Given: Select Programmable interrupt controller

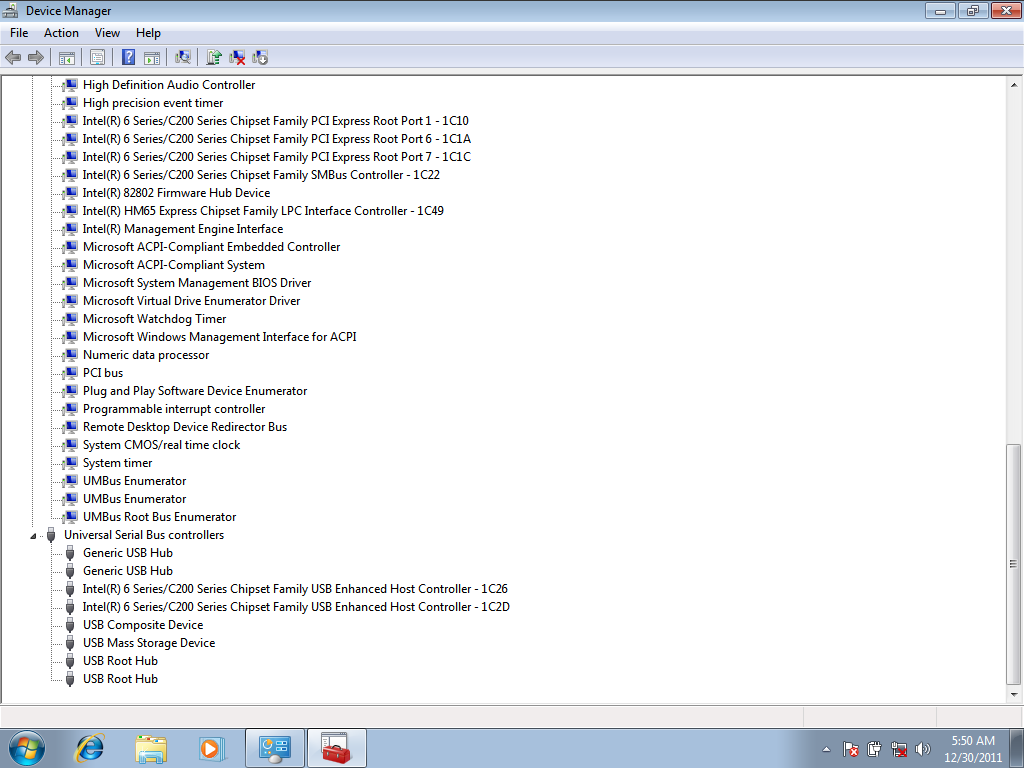Looking at the screenshot, I should coord(174,409).
